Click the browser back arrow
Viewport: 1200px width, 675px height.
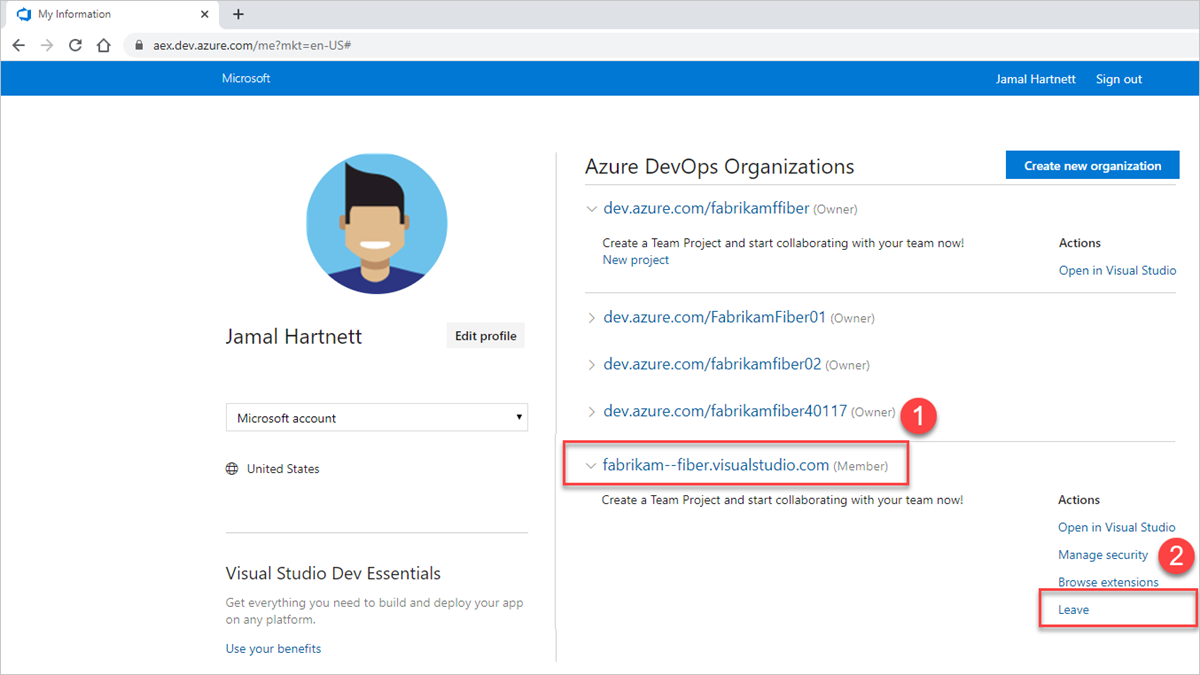[x=18, y=45]
